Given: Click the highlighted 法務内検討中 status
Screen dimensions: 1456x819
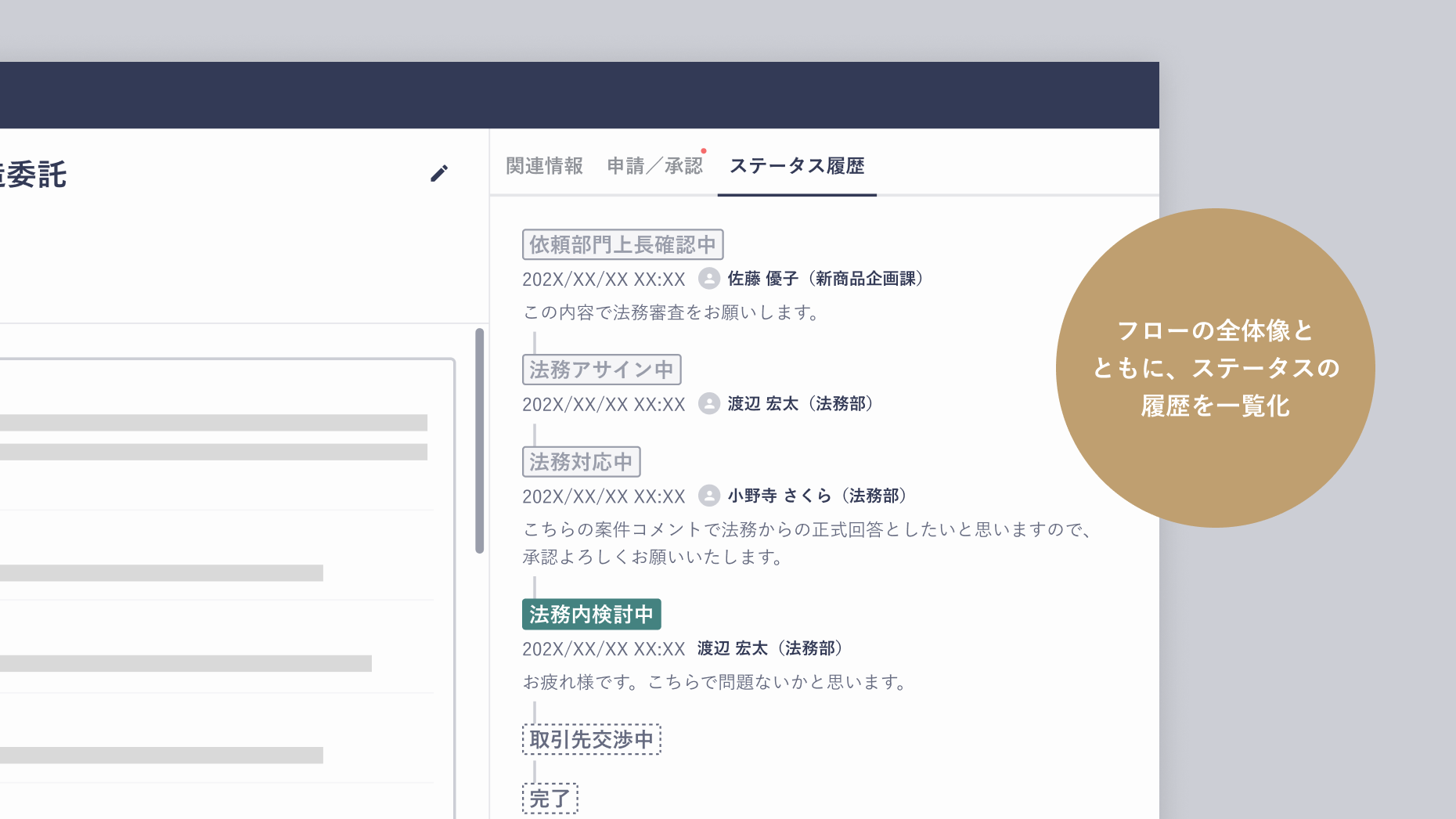Looking at the screenshot, I should click(x=591, y=615).
